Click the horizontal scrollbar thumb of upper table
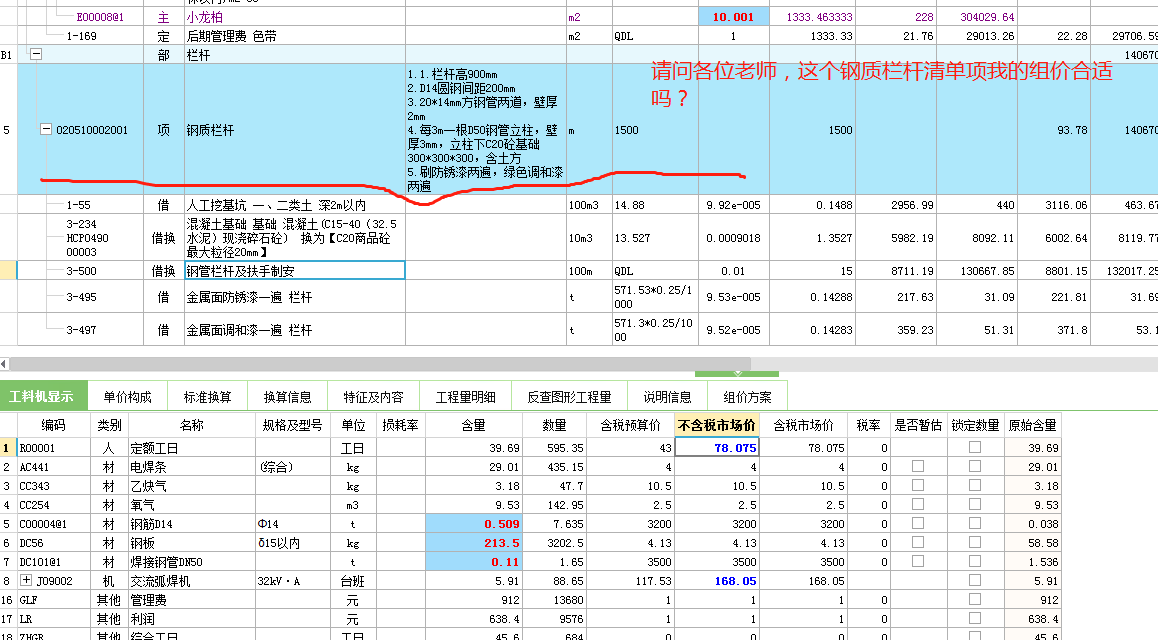The image size is (1158, 640). coord(380,363)
